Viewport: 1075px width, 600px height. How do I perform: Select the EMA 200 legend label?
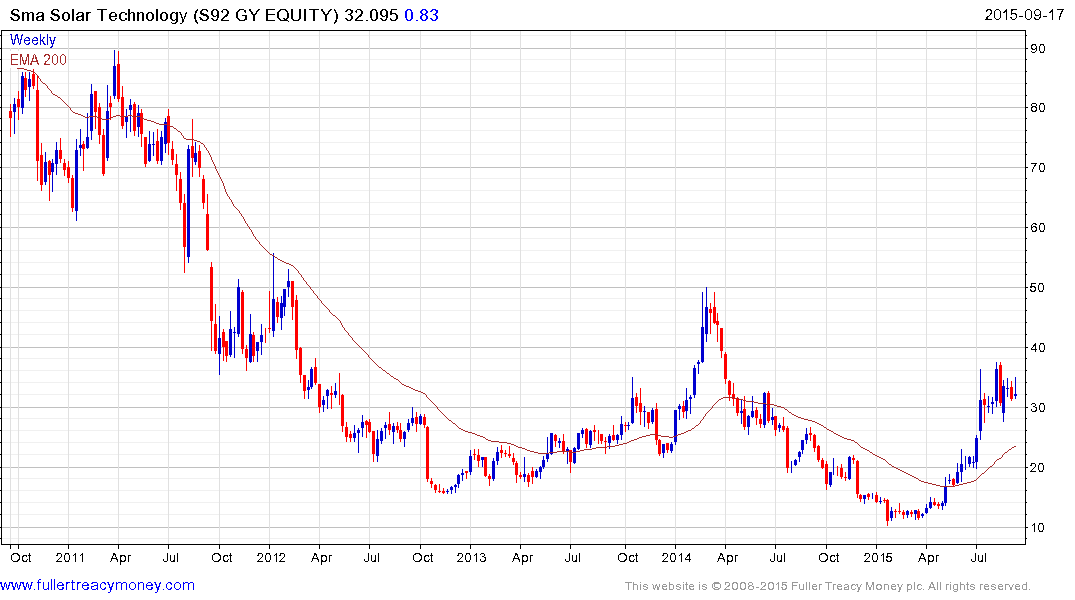(x=38, y=60)
